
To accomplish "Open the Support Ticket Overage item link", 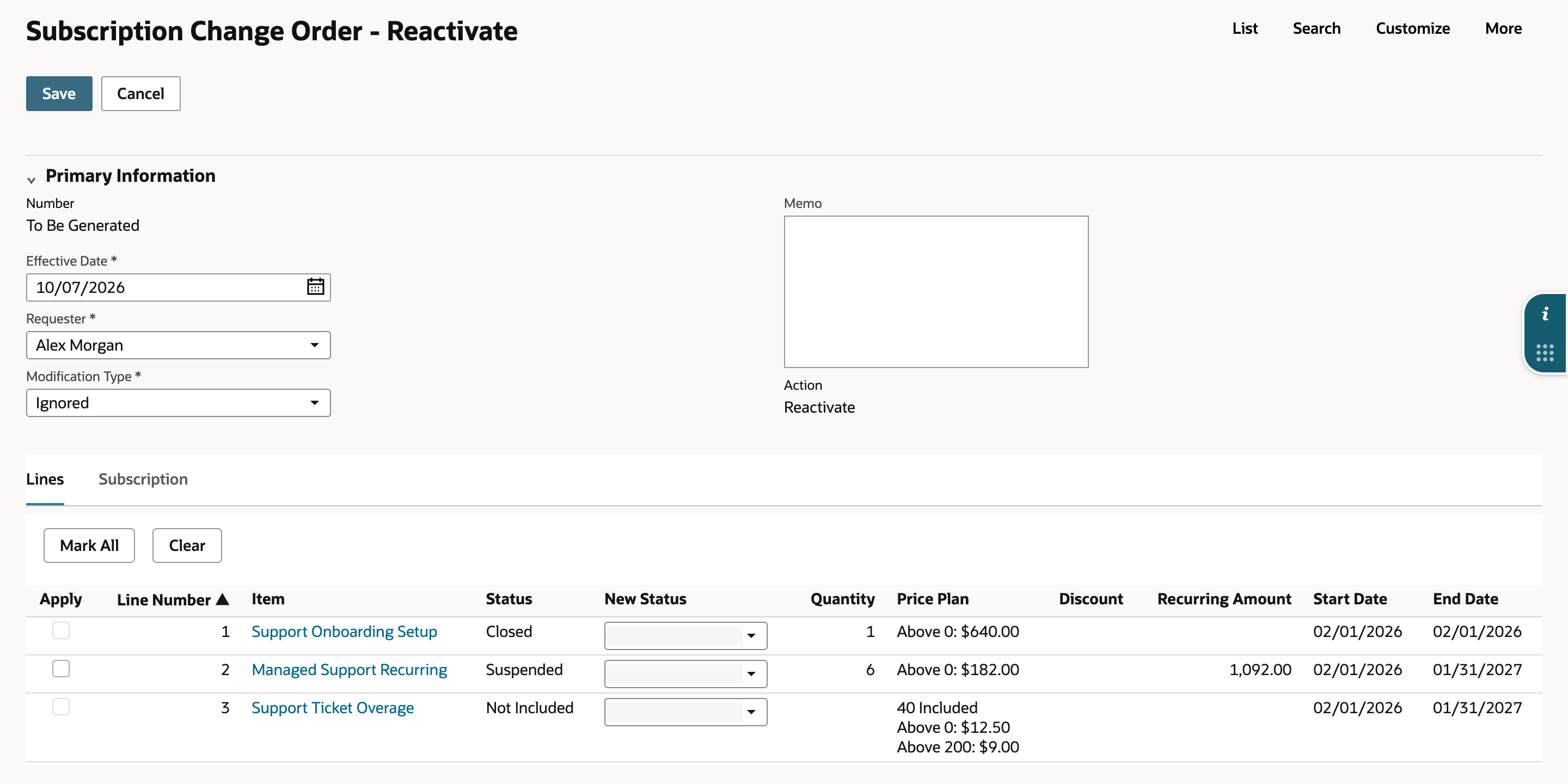I will 332,707.
